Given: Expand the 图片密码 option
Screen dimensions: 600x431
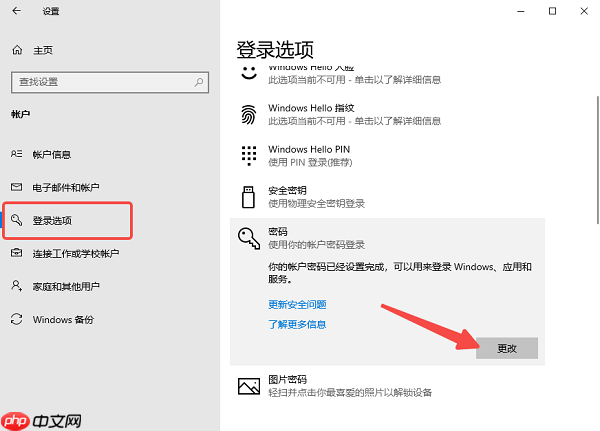Looking at the screenshot, I should click(387, 386).
